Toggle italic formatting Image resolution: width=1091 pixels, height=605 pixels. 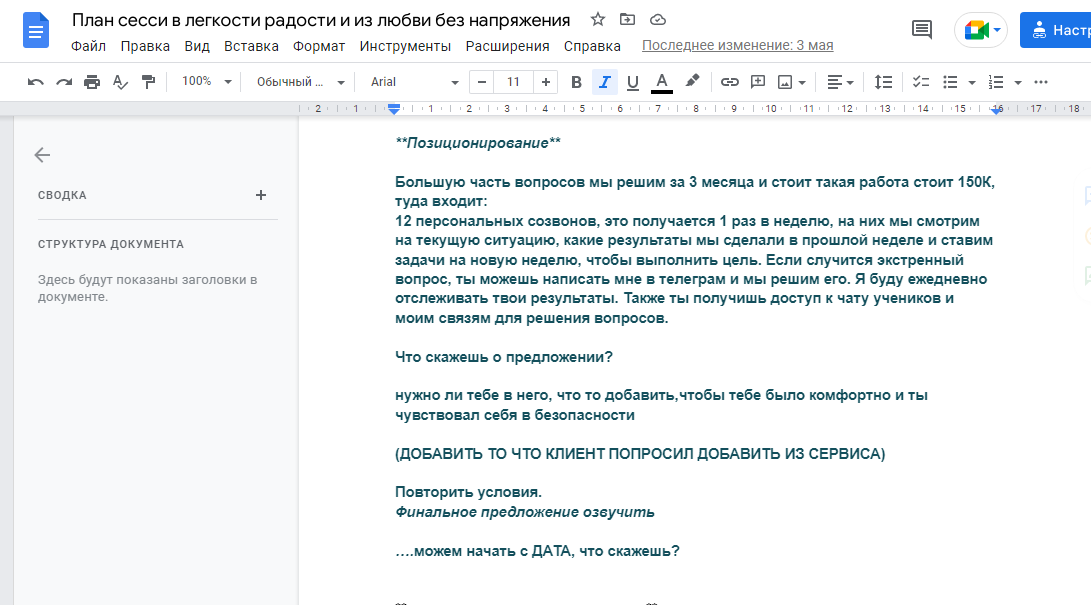click(x=604, y=82)
